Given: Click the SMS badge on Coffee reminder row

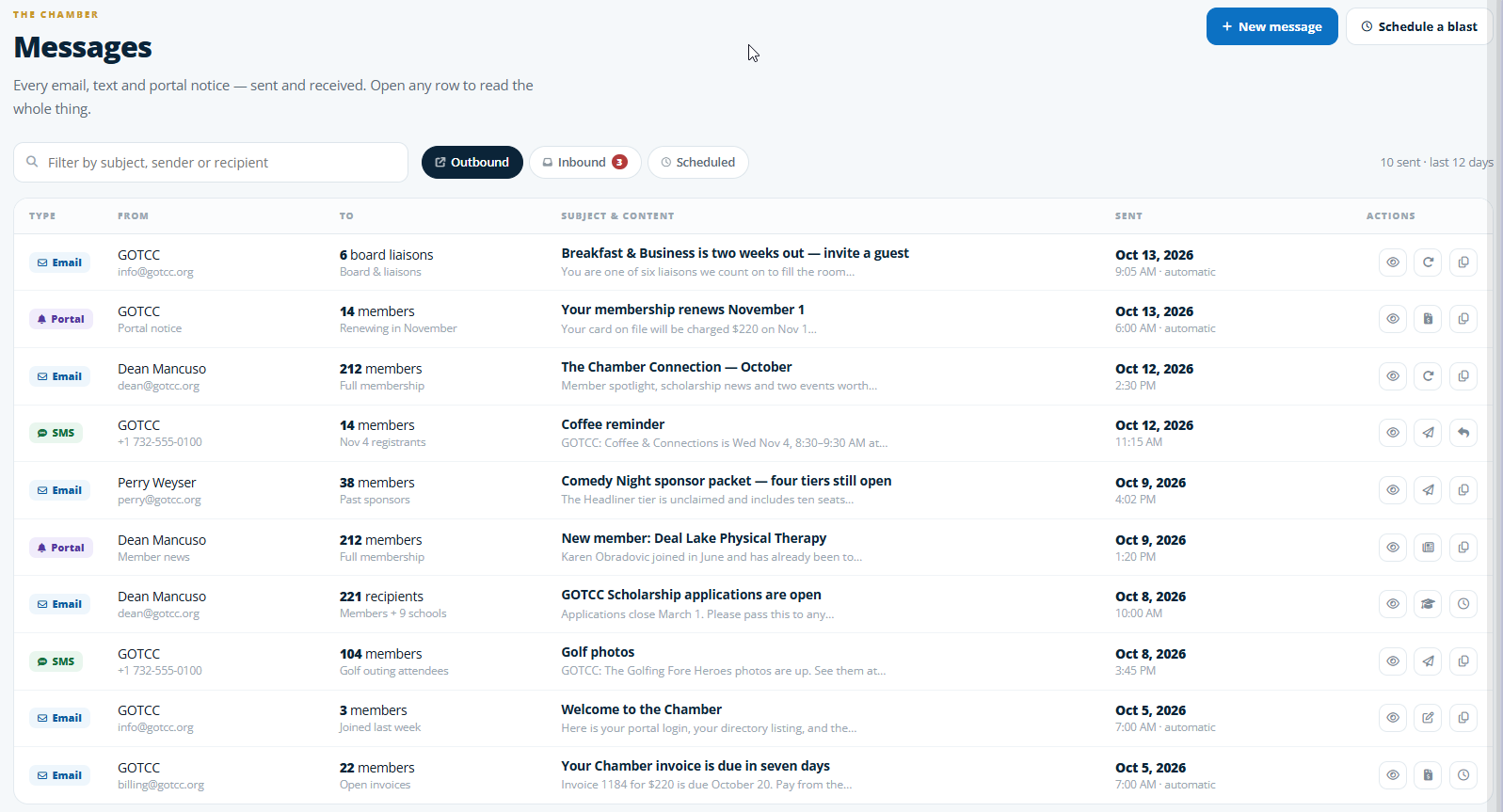Looking at the screenshot, I should 56,433.
